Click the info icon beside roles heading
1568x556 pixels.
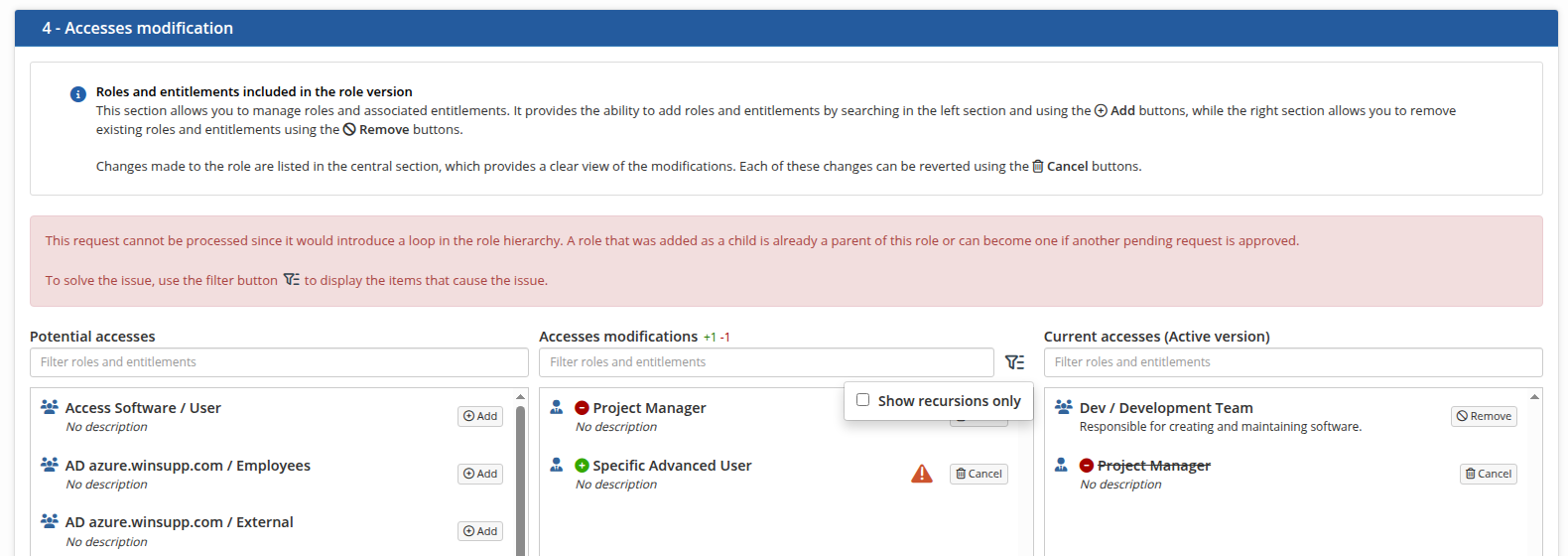77,94
